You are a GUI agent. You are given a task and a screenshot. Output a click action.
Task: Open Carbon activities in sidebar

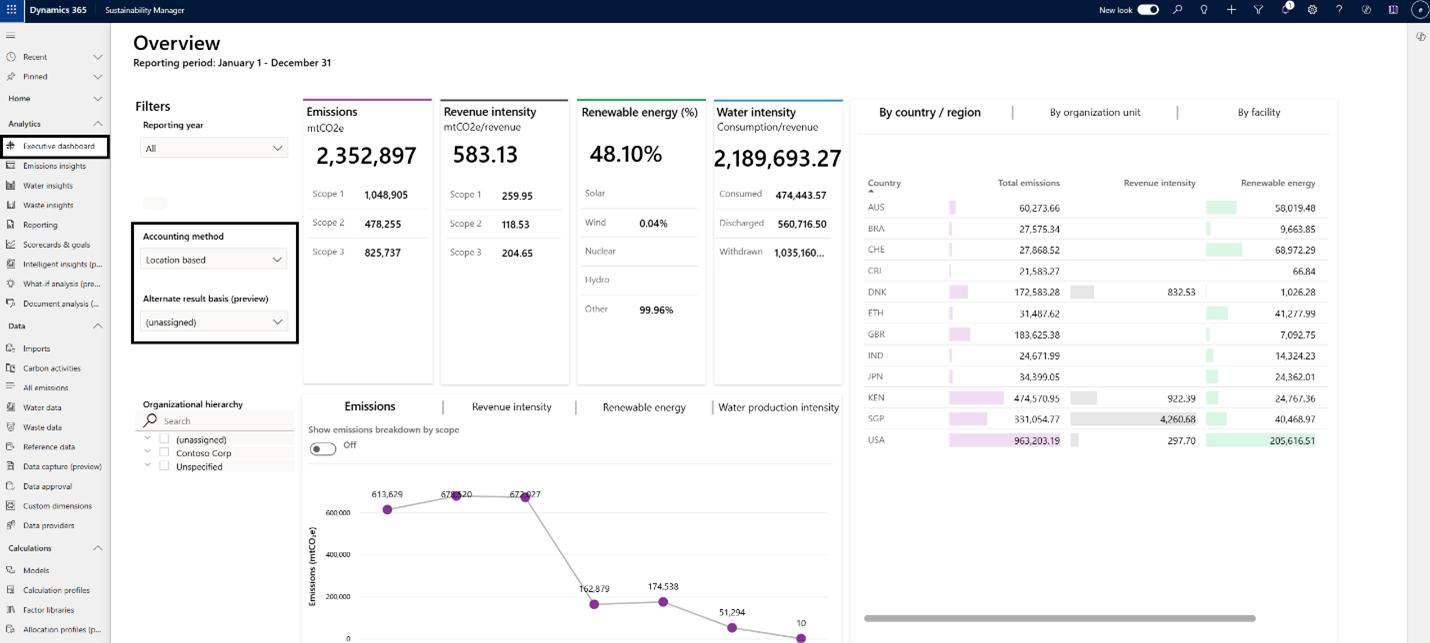52,368
